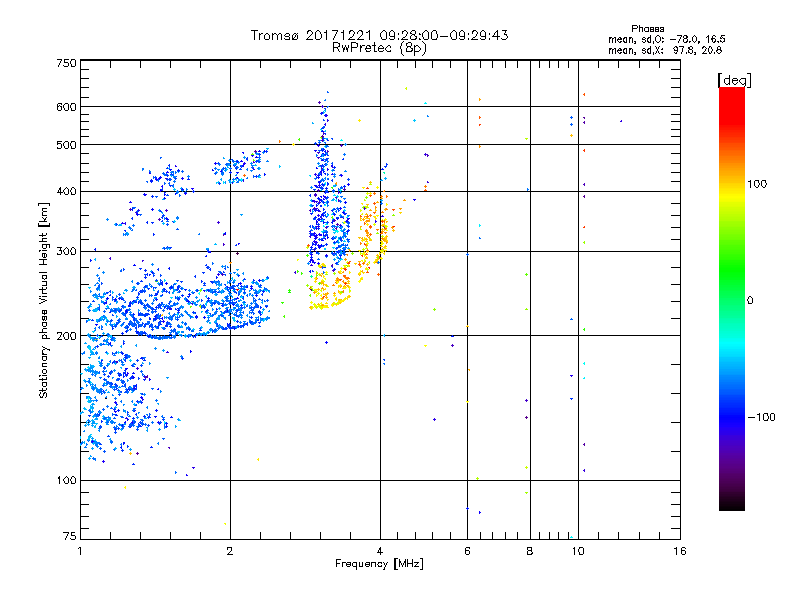Viewport: 800px width, 600px height.
Task: Click the x-axis tick label '6'
Action: pyautogui.click(x=467, y=551)
